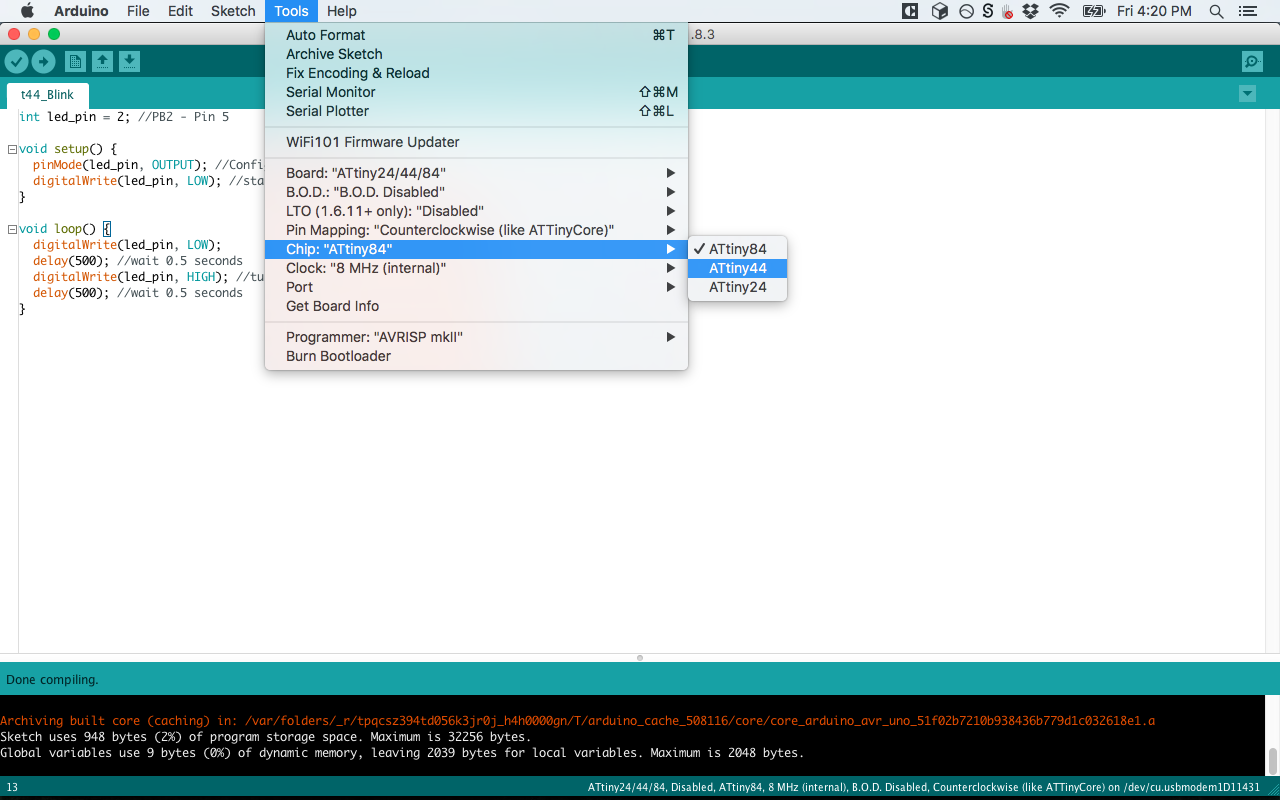Image resolution: width=1280 pixels, height=800 pixels.
Task: Open a sketch with the Open icon
Action: tap(102, 62)
